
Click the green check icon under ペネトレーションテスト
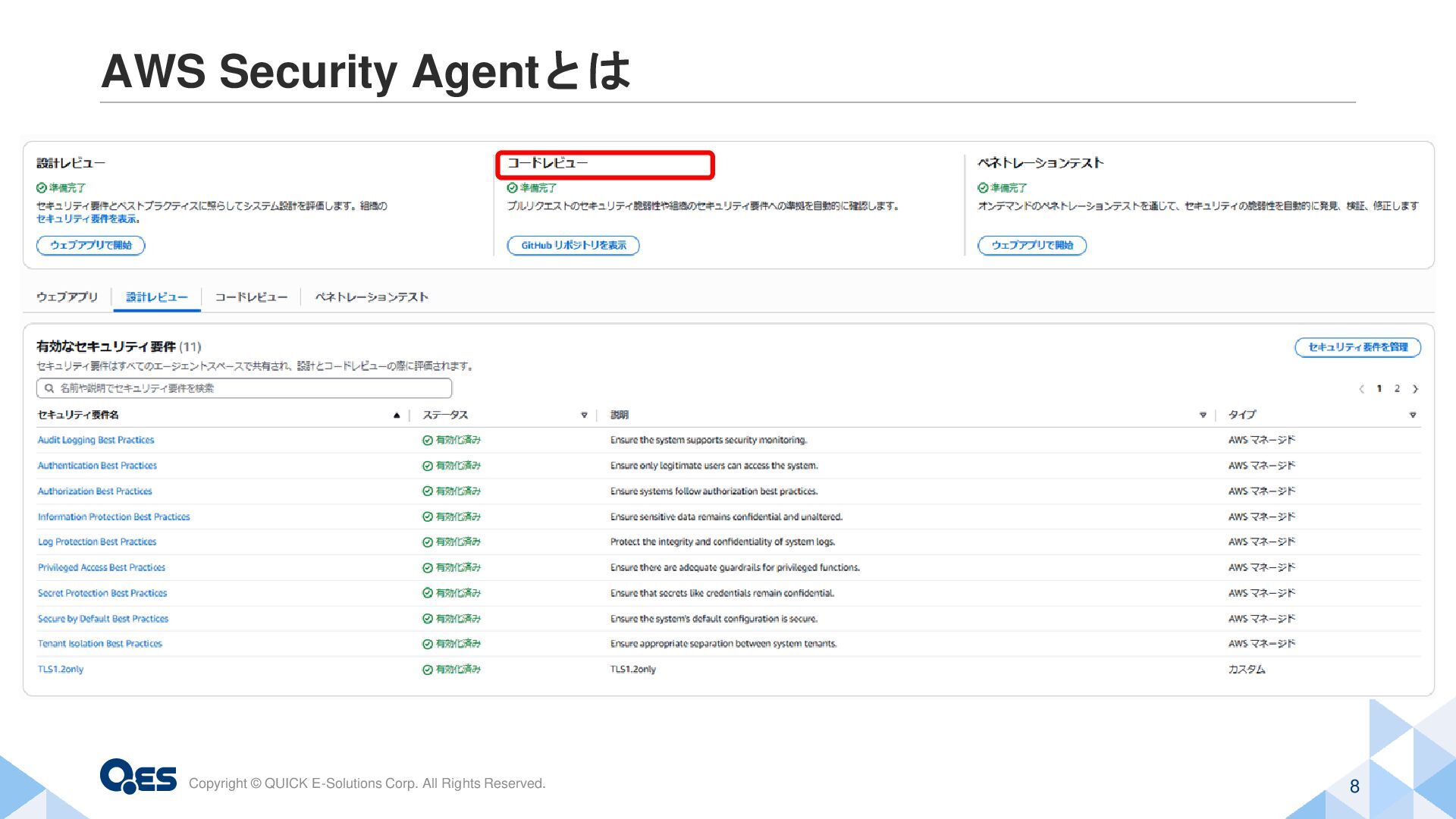tap(983, 187)
